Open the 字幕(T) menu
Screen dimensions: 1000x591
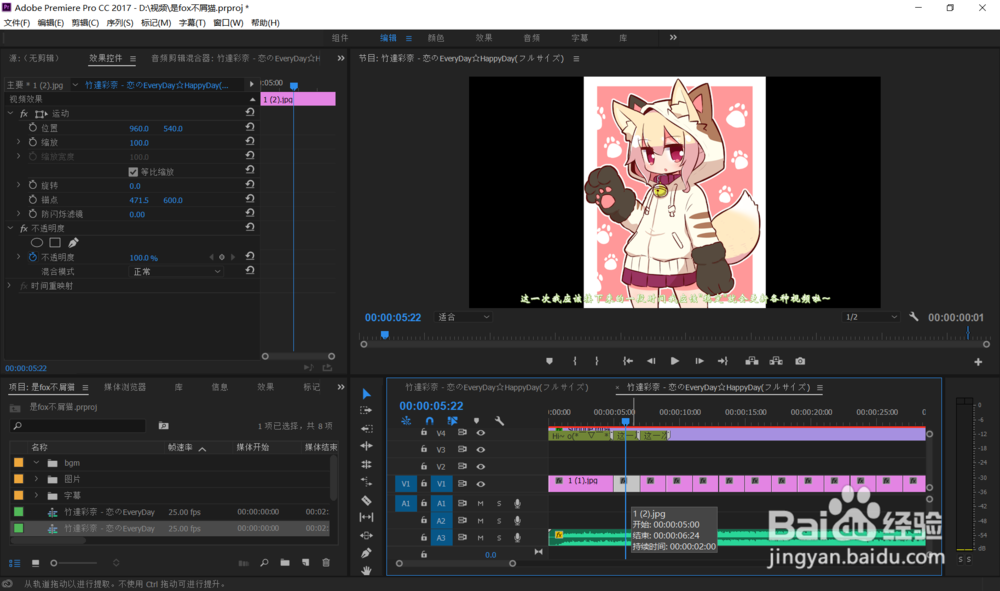click(x=191, y=23)
